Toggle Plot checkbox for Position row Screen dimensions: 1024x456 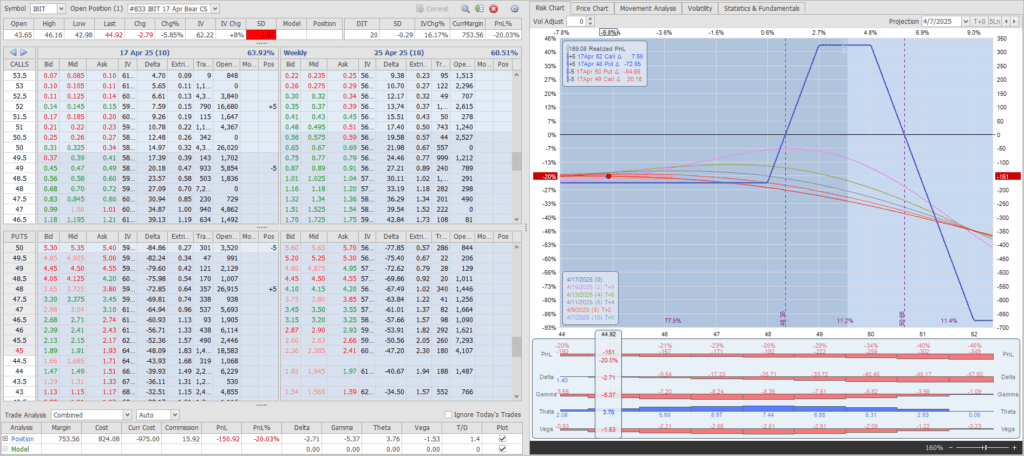tap(502, 438)
